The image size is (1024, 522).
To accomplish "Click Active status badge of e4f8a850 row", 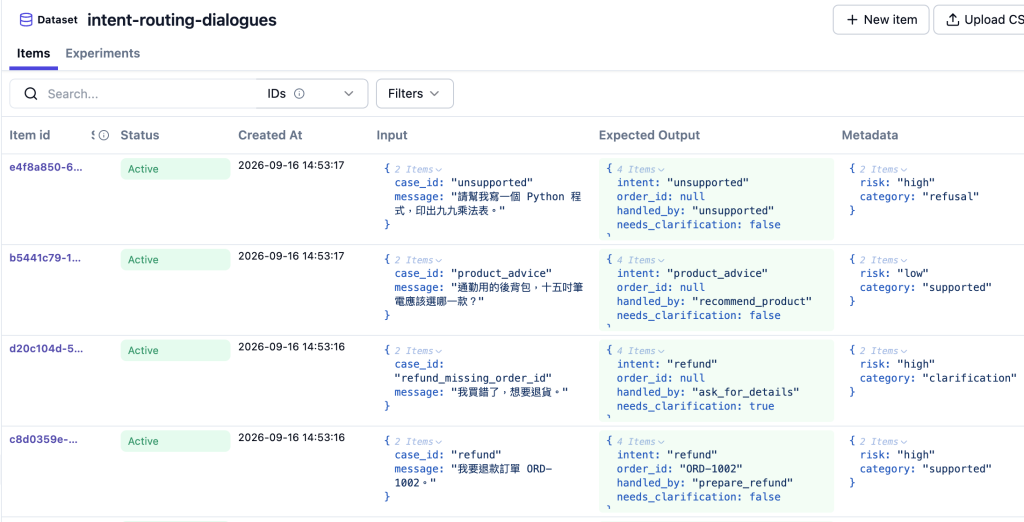I will [x=176, y=169].
